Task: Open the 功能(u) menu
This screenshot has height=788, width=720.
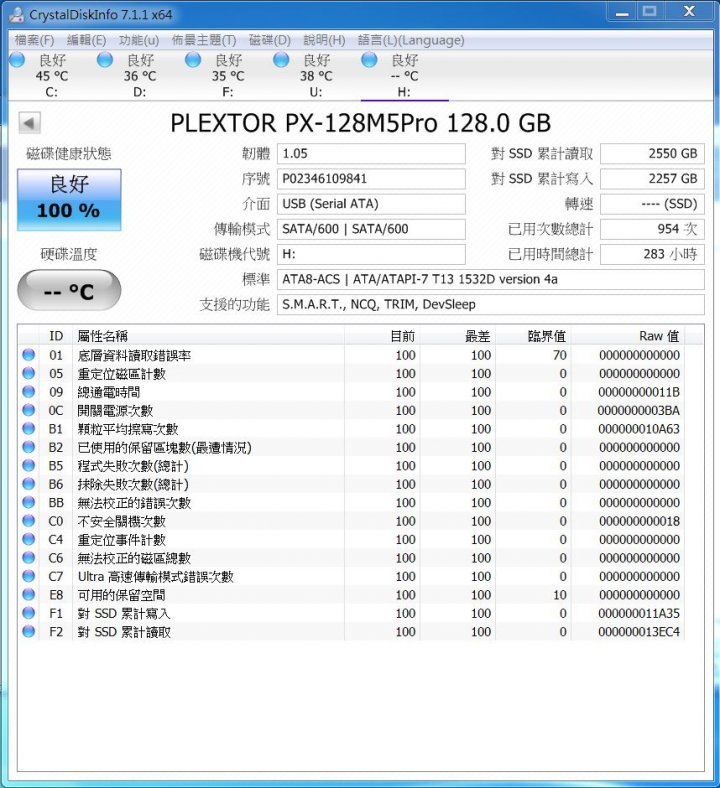Action: (x=139, y=40)
